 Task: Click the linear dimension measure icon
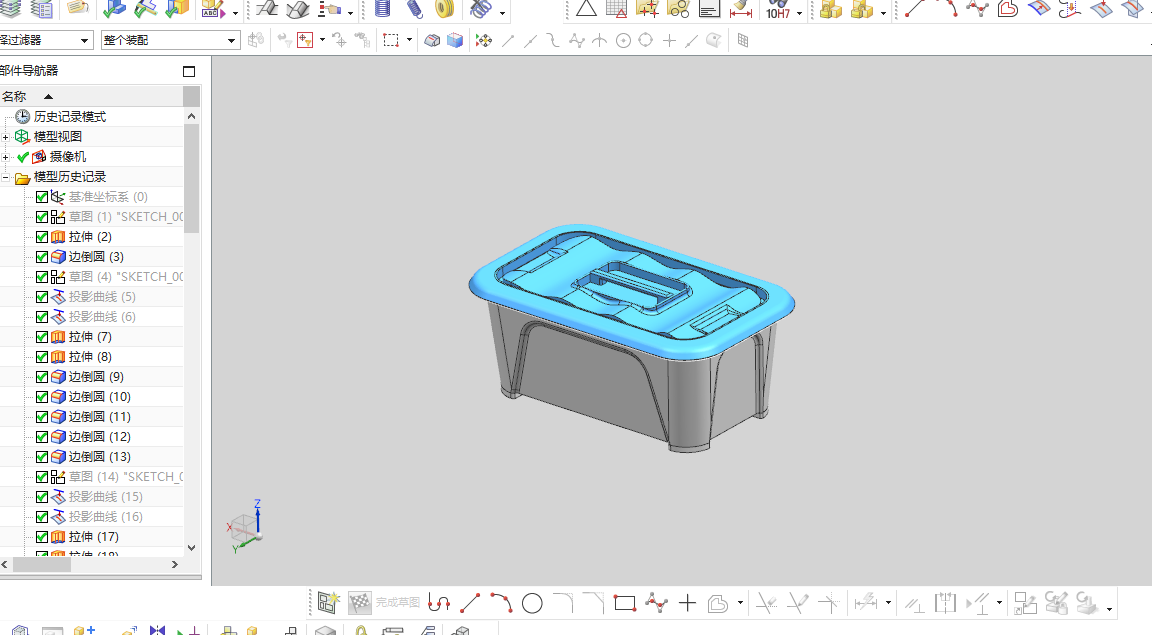point(741,10)
